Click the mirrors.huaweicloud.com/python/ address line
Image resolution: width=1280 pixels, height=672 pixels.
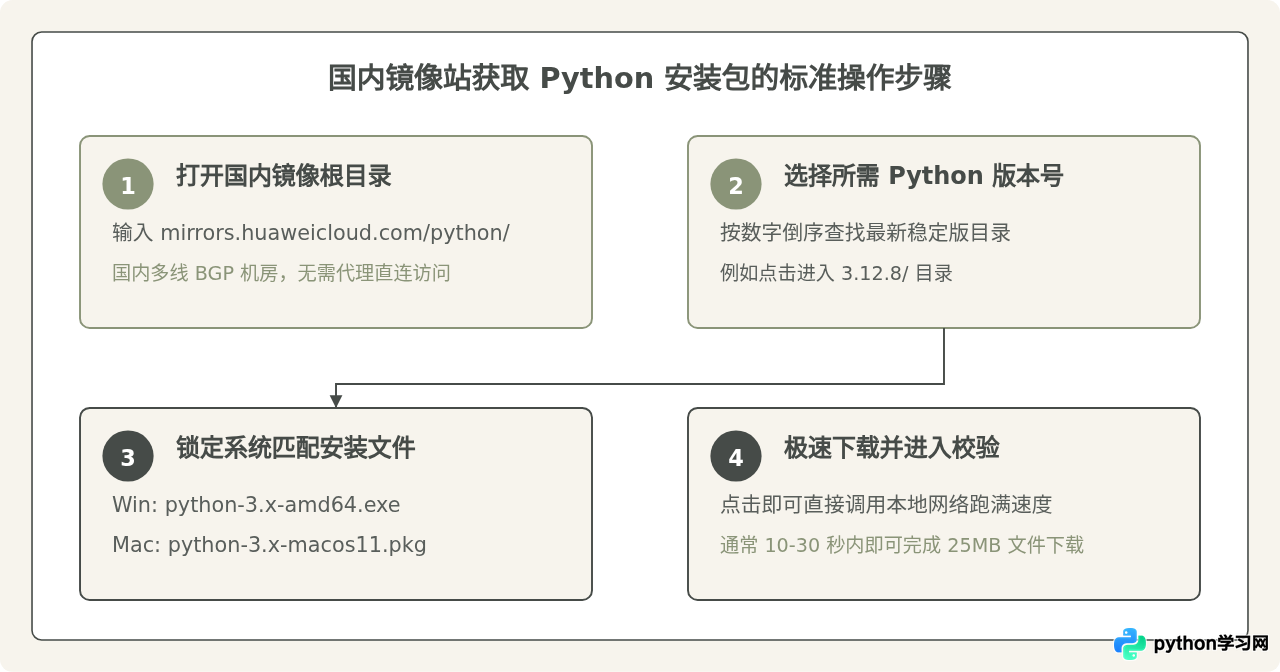tap(311, 233)
